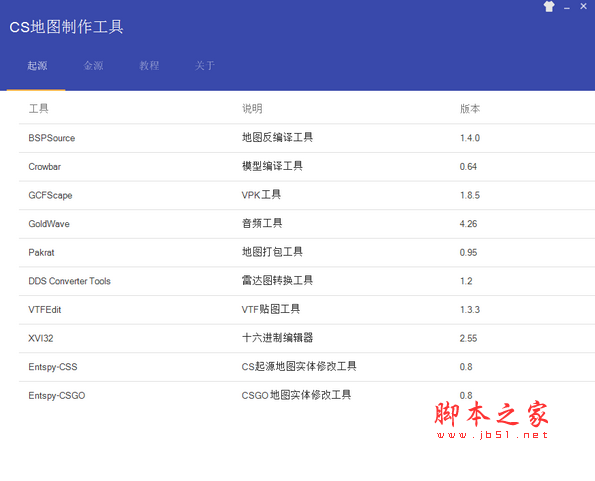Click version 1.3.3 of VTFEdit
The height and width of the screenshot is (481, 595).
(470, 310)
